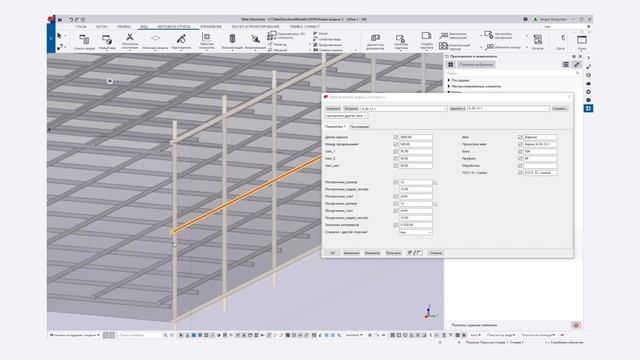The width and height of the screenshot is (640, 360).
Task: Click the save-as name input field
Action: (508, 109)
